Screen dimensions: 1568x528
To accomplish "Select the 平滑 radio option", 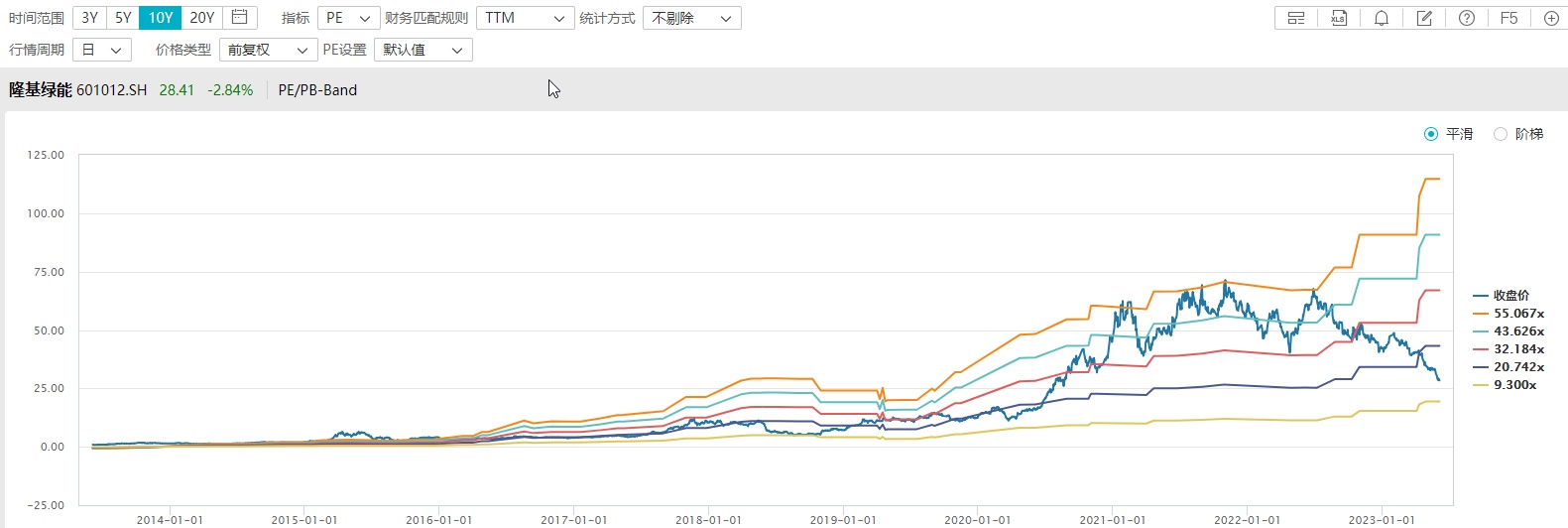I will [1431, 134].
